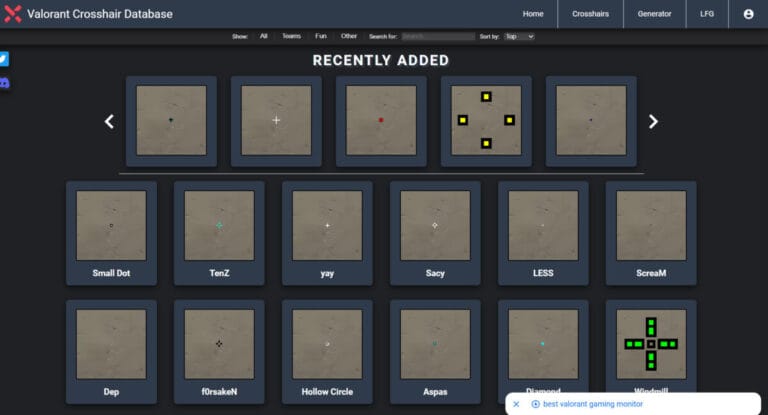Show All crosshairs filter
Image resolution: width=768 pixels, height=415 pixels.
pos(264,36)
